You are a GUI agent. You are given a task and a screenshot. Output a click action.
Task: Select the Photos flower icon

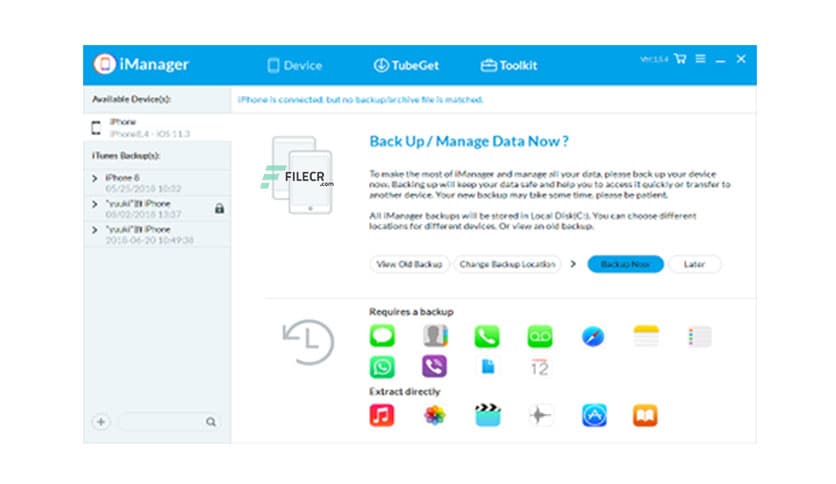(x=435, y=415)
